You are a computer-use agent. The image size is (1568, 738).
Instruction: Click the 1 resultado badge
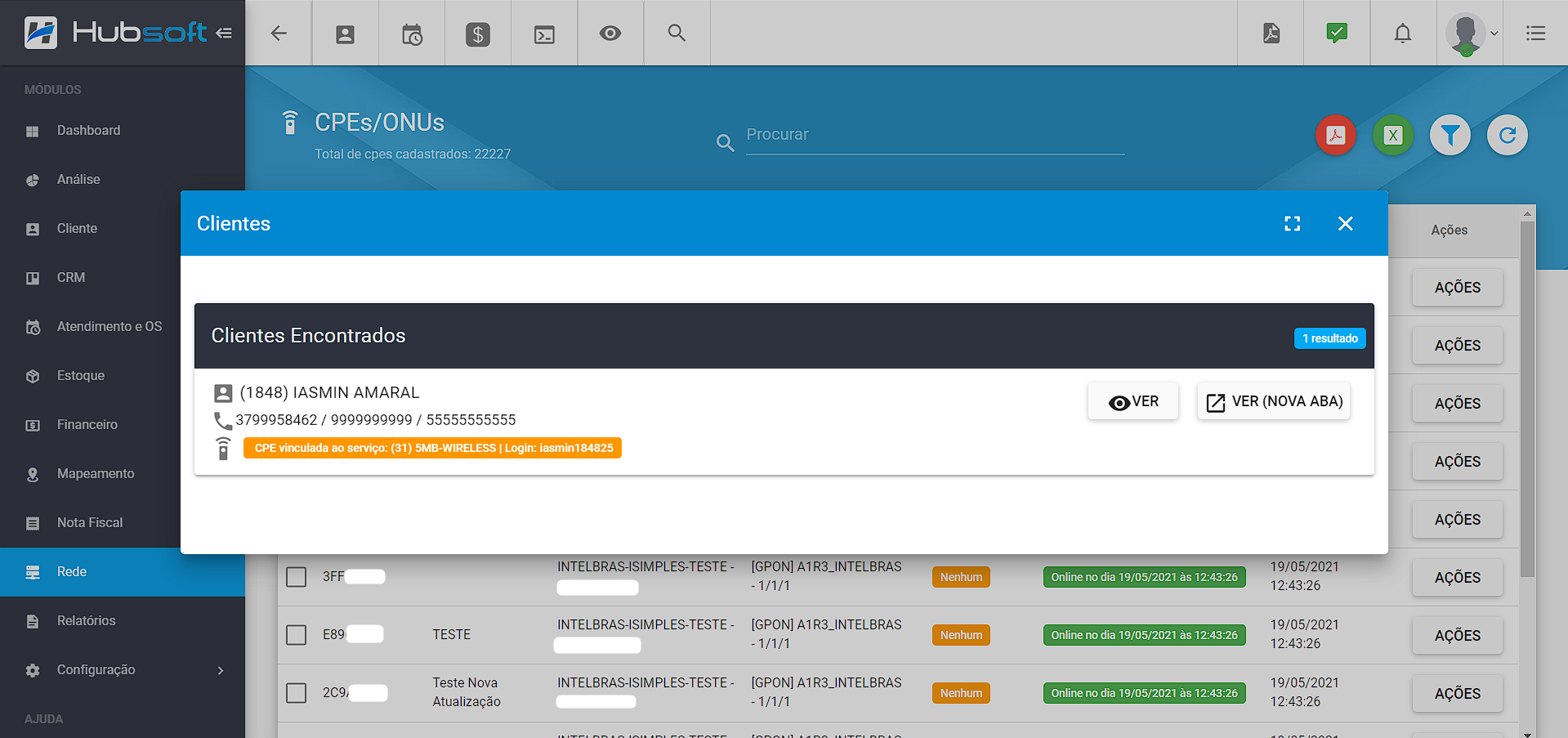pyautogui.click(x=1330, y=338)
